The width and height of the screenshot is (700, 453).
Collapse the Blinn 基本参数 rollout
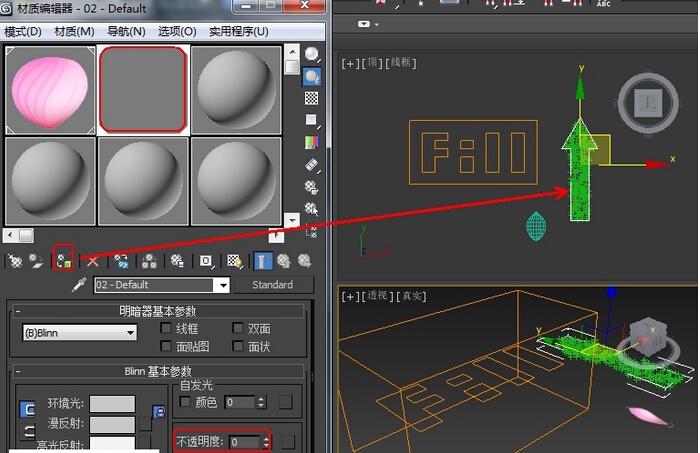click(158, 371)
